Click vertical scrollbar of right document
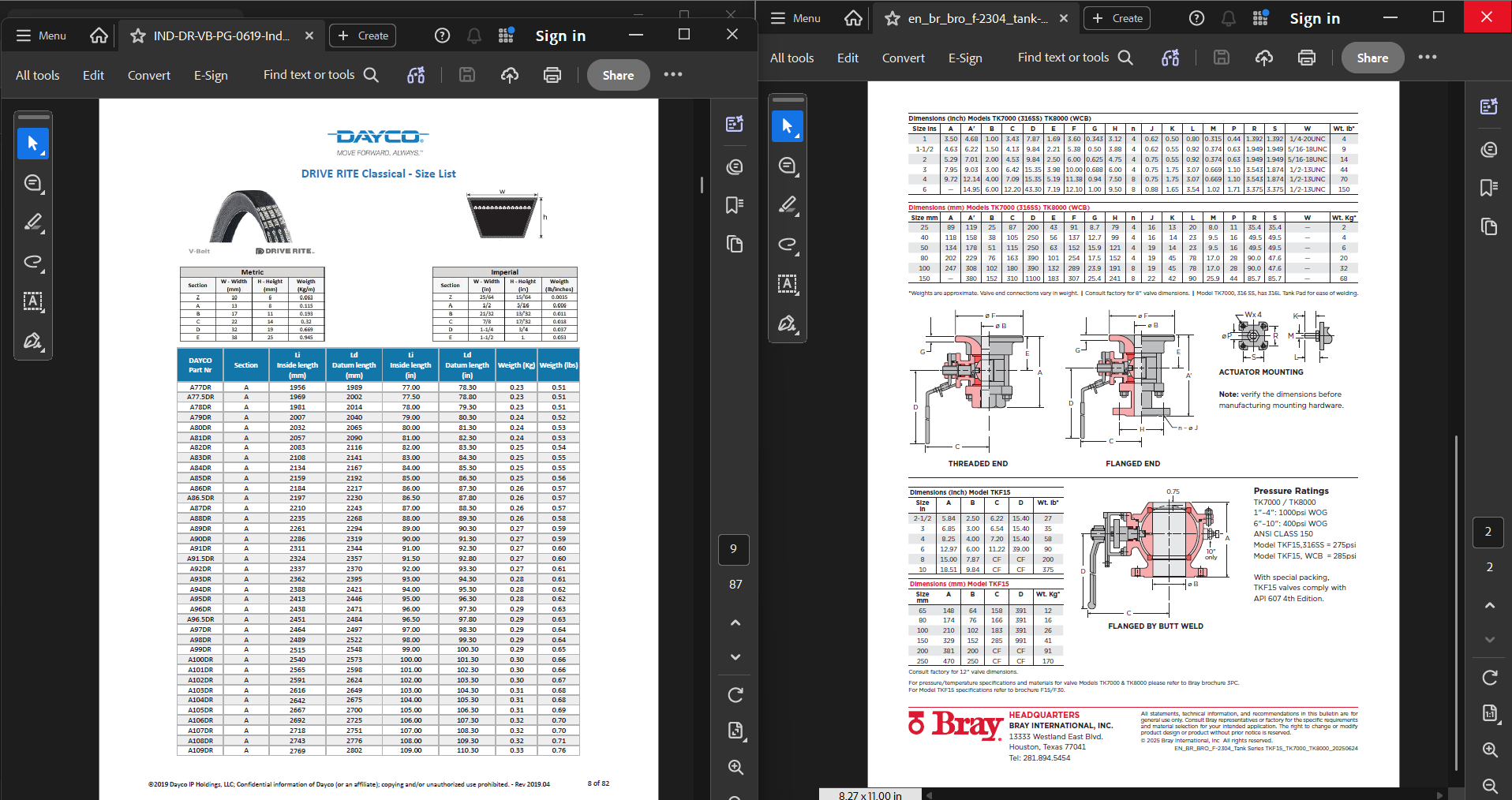Image resolution: width=1512 pixels, height=800 pixels. pos(1456,602)
